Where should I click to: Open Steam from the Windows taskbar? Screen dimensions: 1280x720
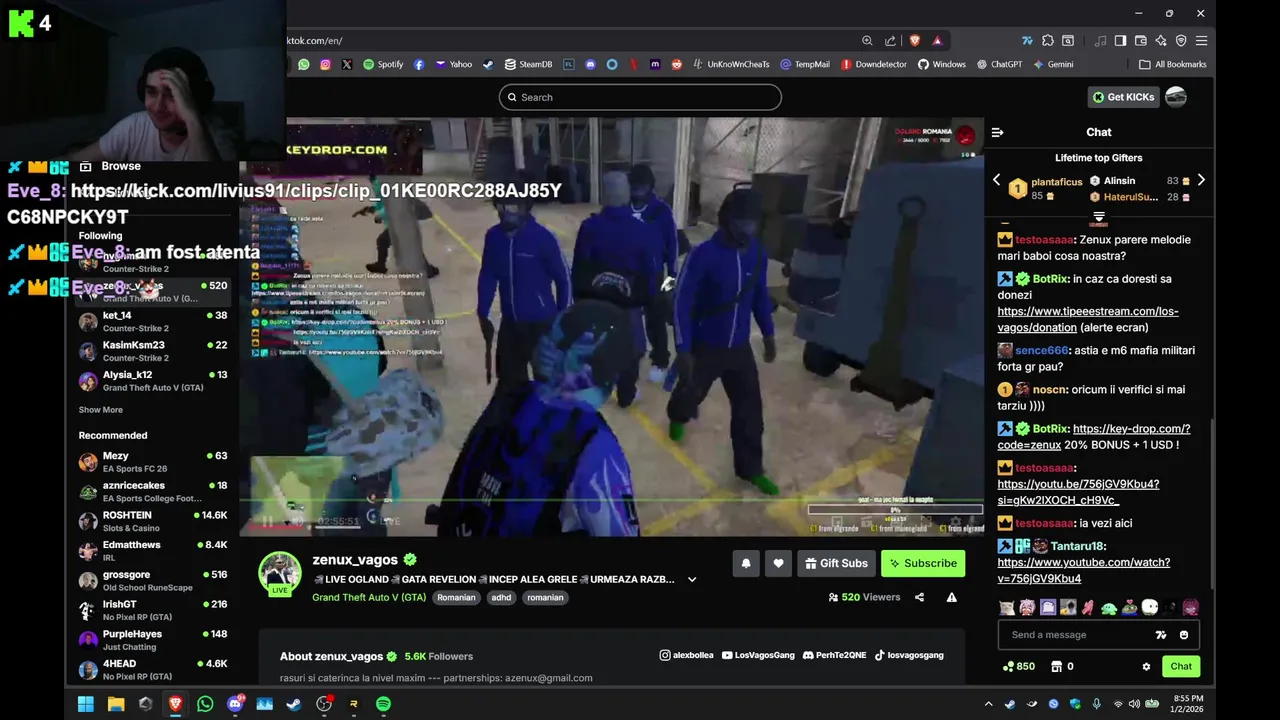[294, 704]
